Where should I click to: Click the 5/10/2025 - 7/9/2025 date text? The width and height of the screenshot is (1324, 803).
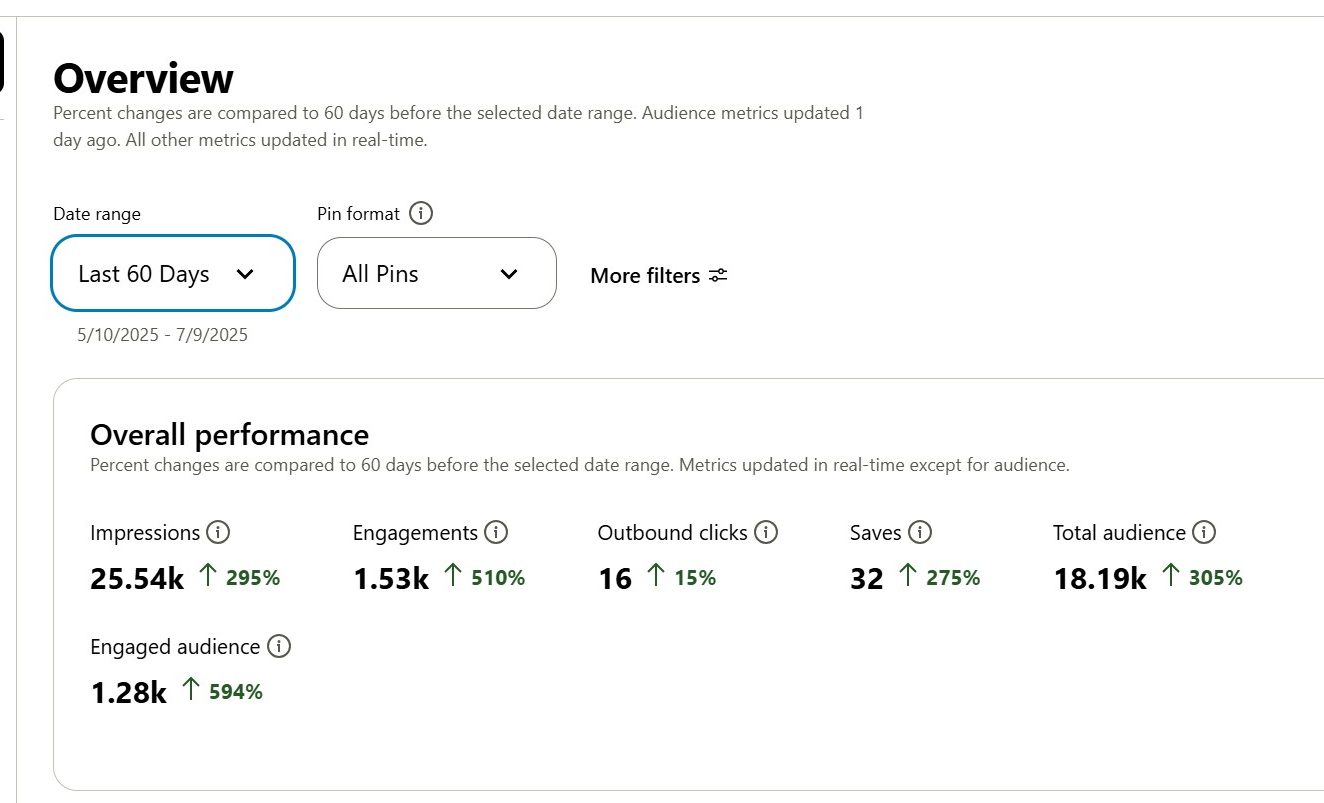(x=161, y=334)
